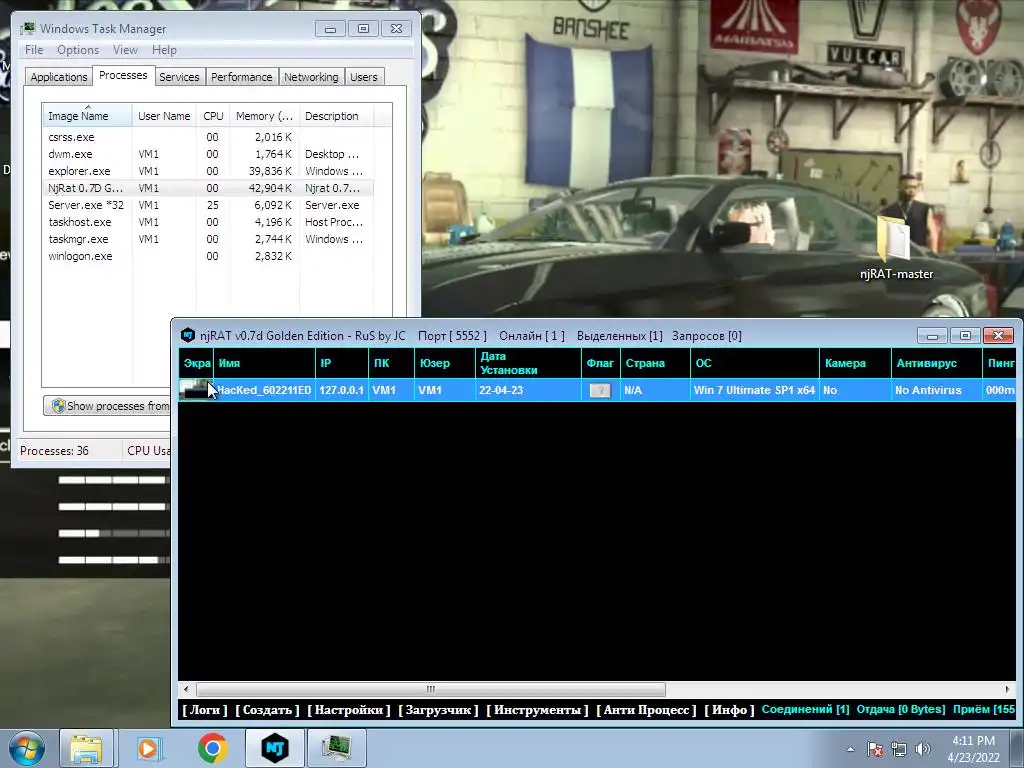The height and width of the screenshot is (768, 1024).
Task: Click the Страна column header
Action: 654,363
